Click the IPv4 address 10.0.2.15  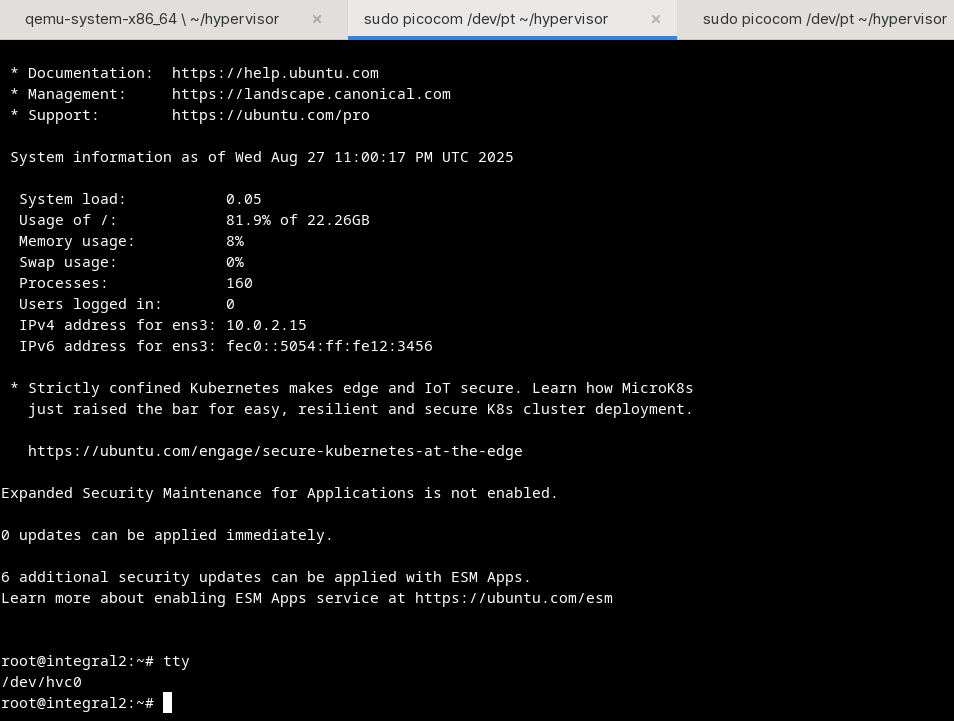(x=266, y=325)
